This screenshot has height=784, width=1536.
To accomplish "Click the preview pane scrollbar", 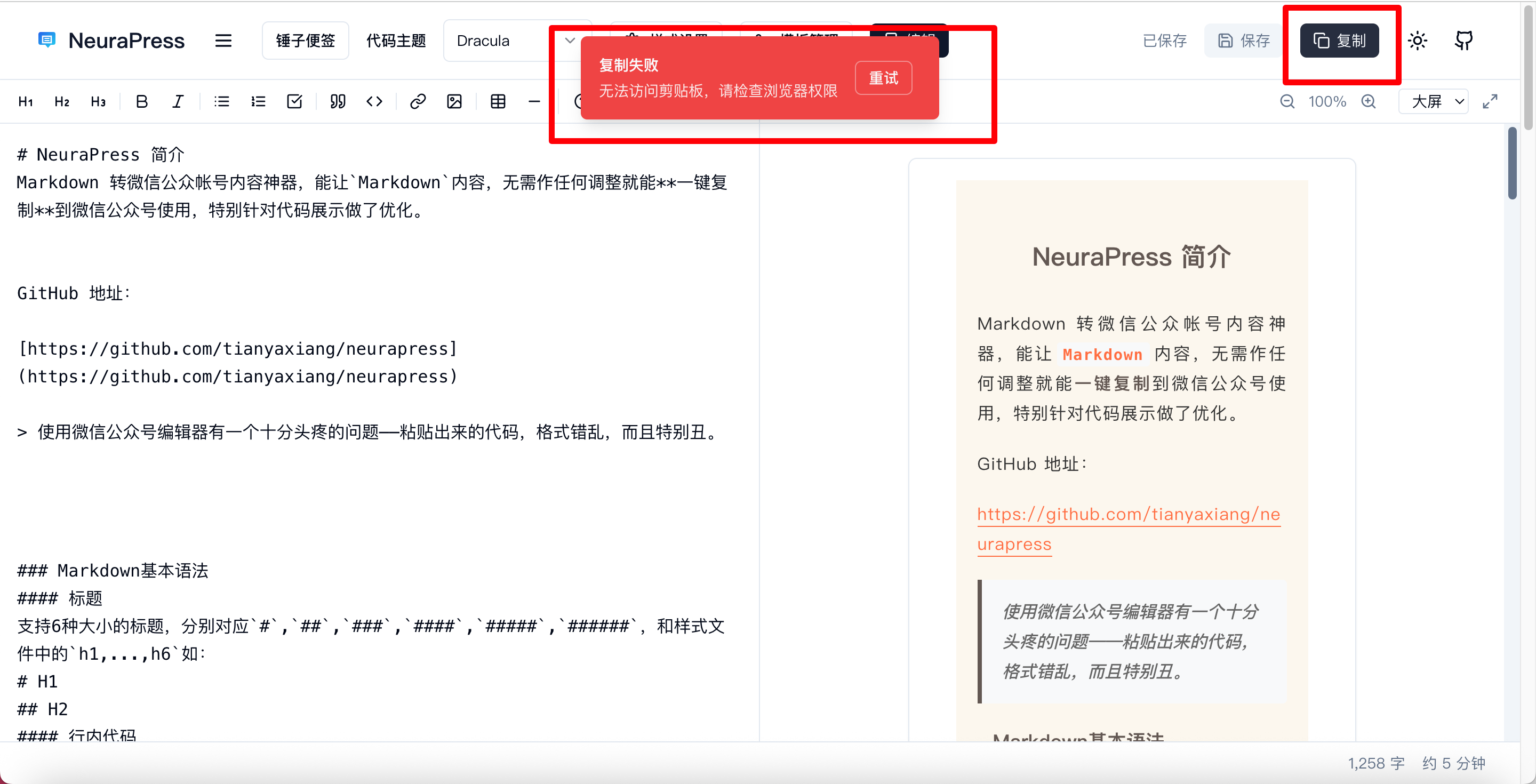I will (1511, 164).
